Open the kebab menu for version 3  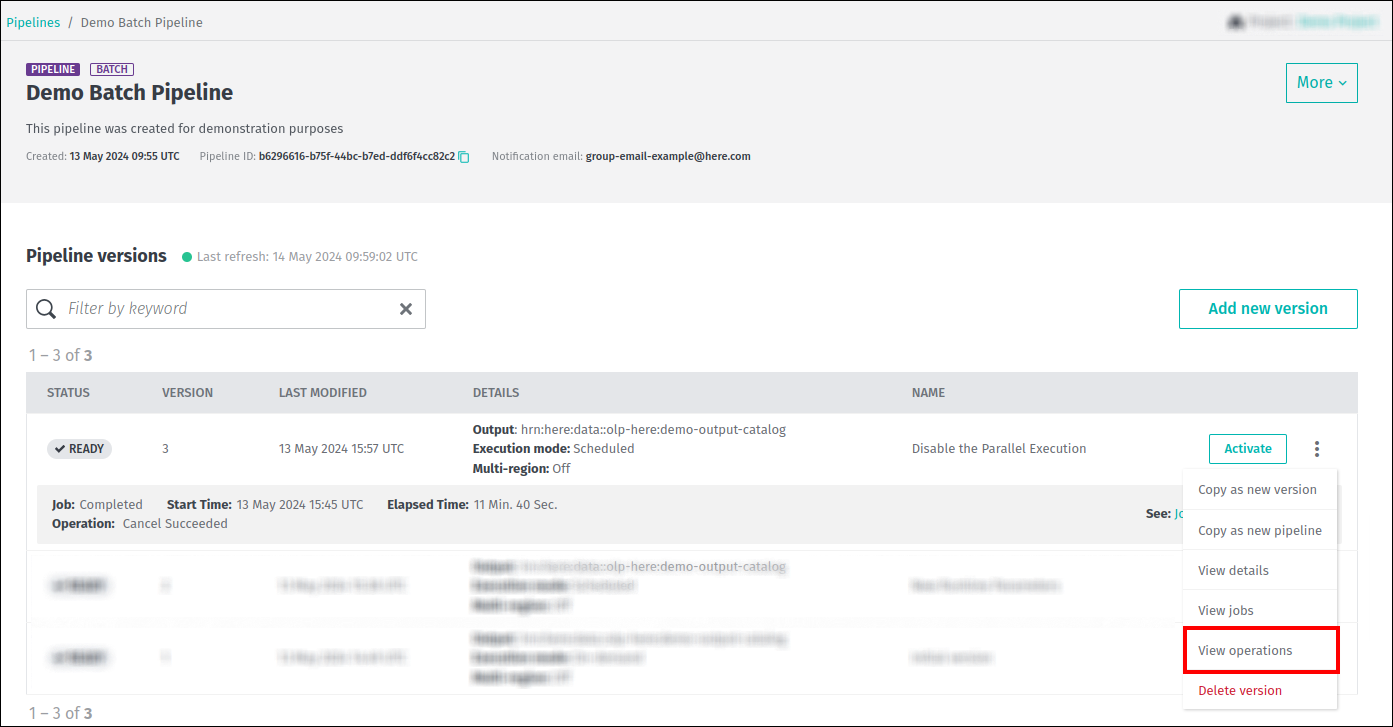[x=1317, y=449]
